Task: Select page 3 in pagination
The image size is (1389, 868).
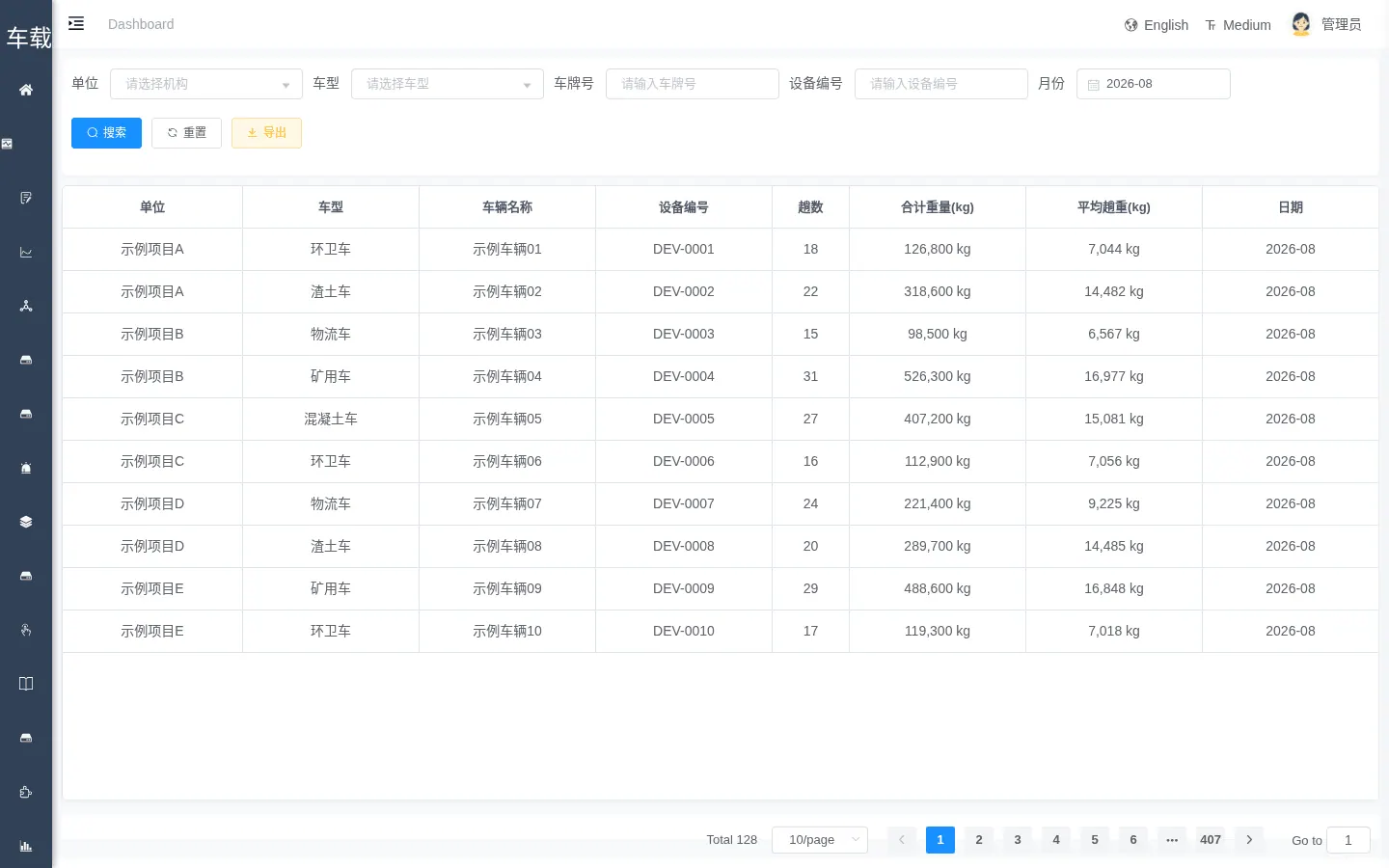Action: click(x=1018, y=840)
